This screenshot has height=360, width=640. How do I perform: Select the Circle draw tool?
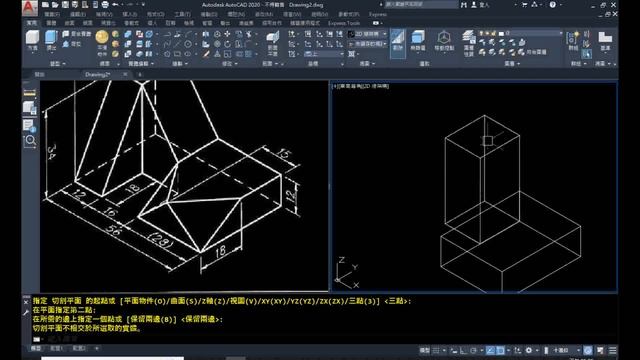(x=187, y=44)
